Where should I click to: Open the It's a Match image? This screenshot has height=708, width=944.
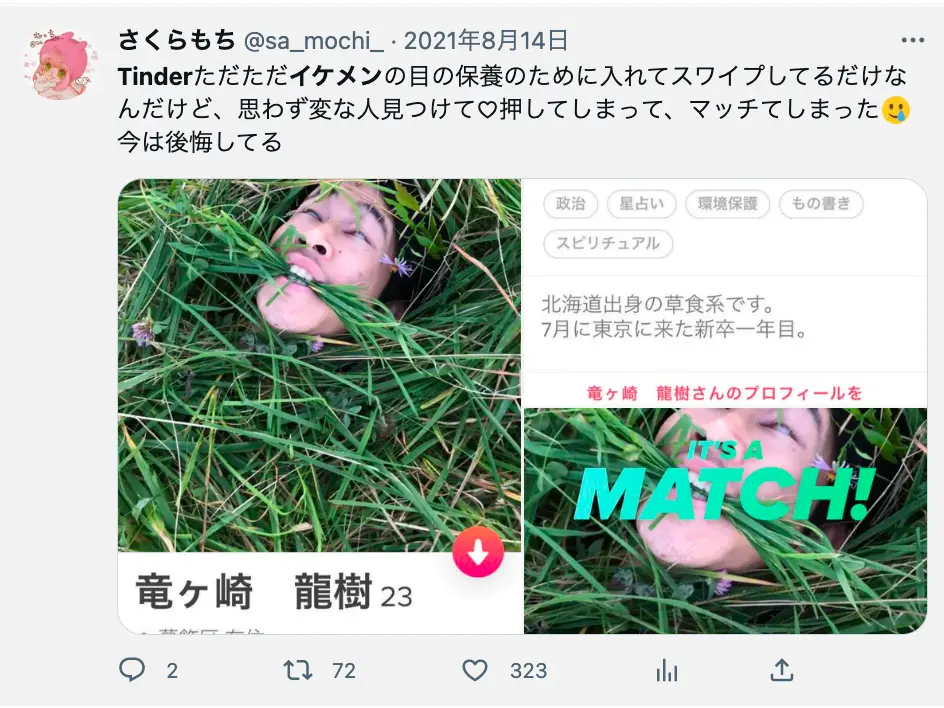point(725,521)
